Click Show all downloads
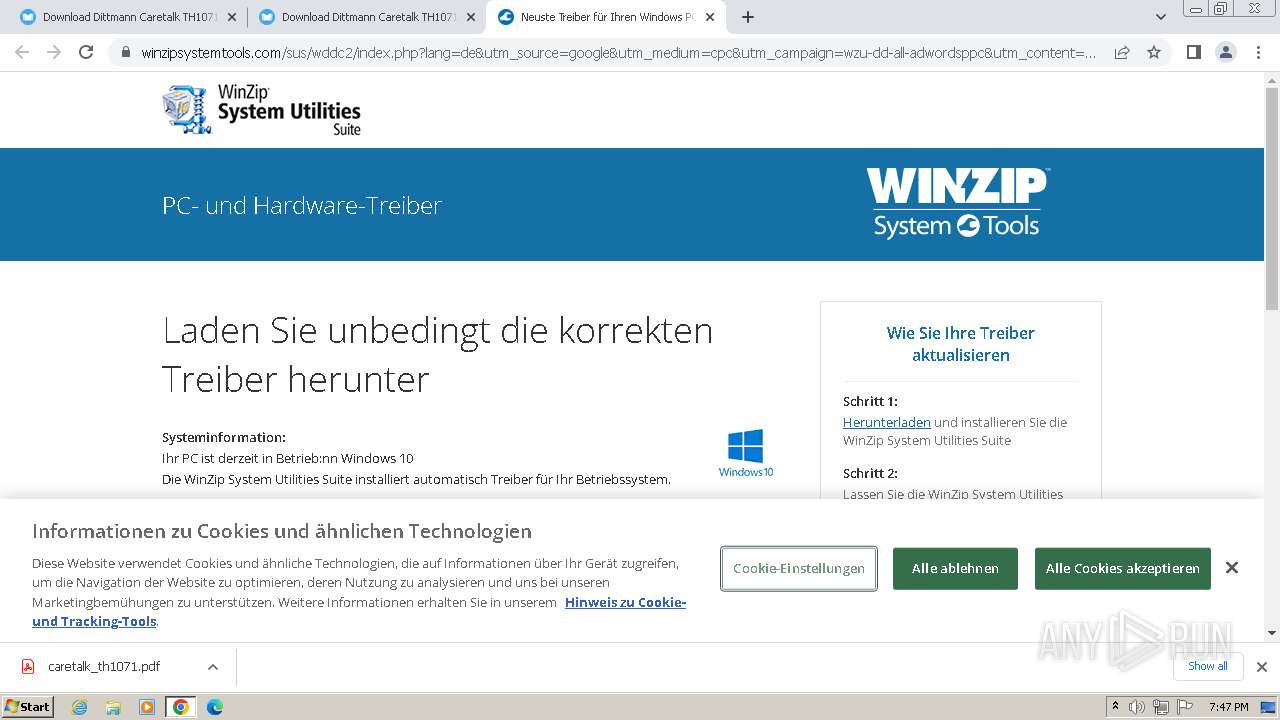 [1207, 666]
